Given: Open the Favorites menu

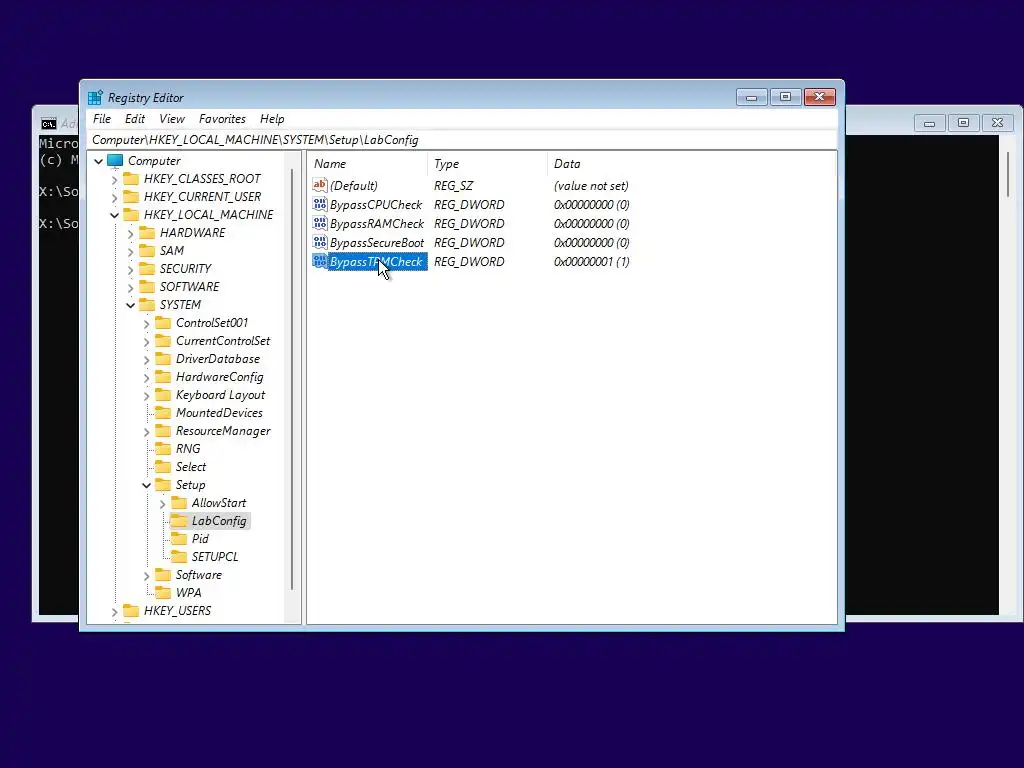Looking at the screenshot, I should (222, 119).
